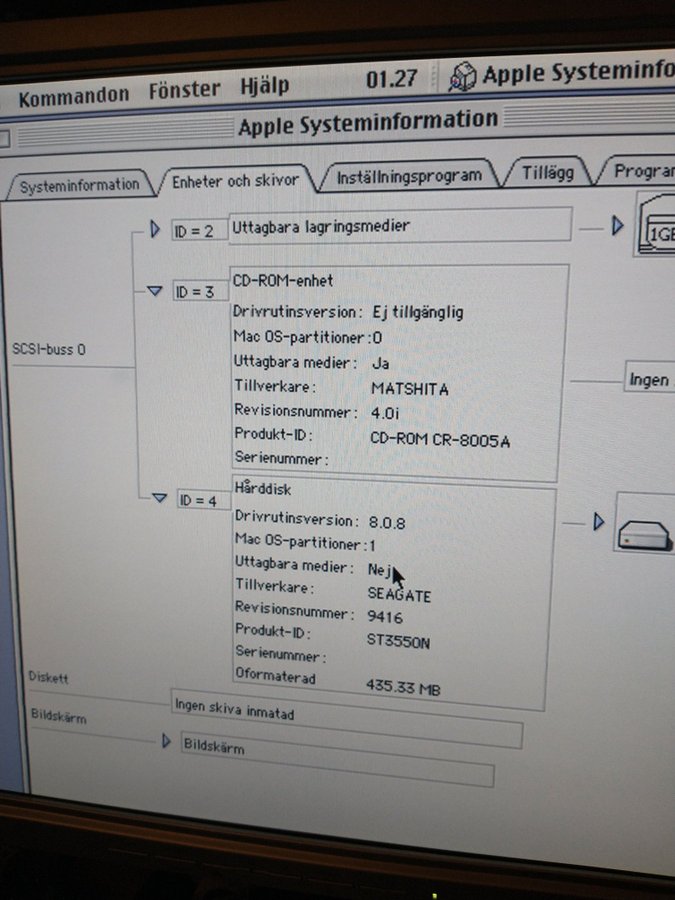This screenshot has width=675, height=900.
Task: Select the Enheter och skivor tab
Action: pos(235,181)
